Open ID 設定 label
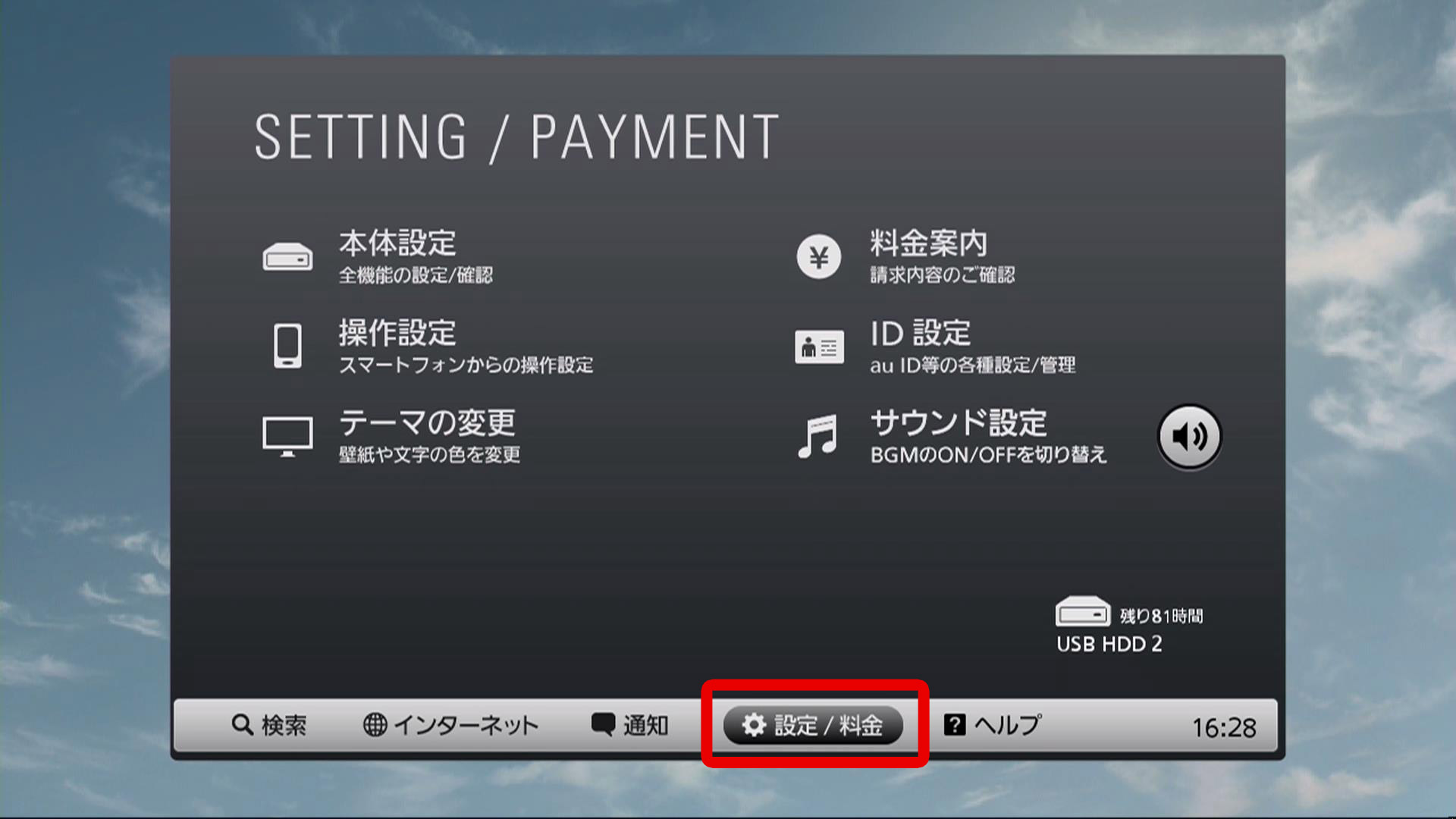This screenshot has width=1456, height=819. (x=921, y=334)
